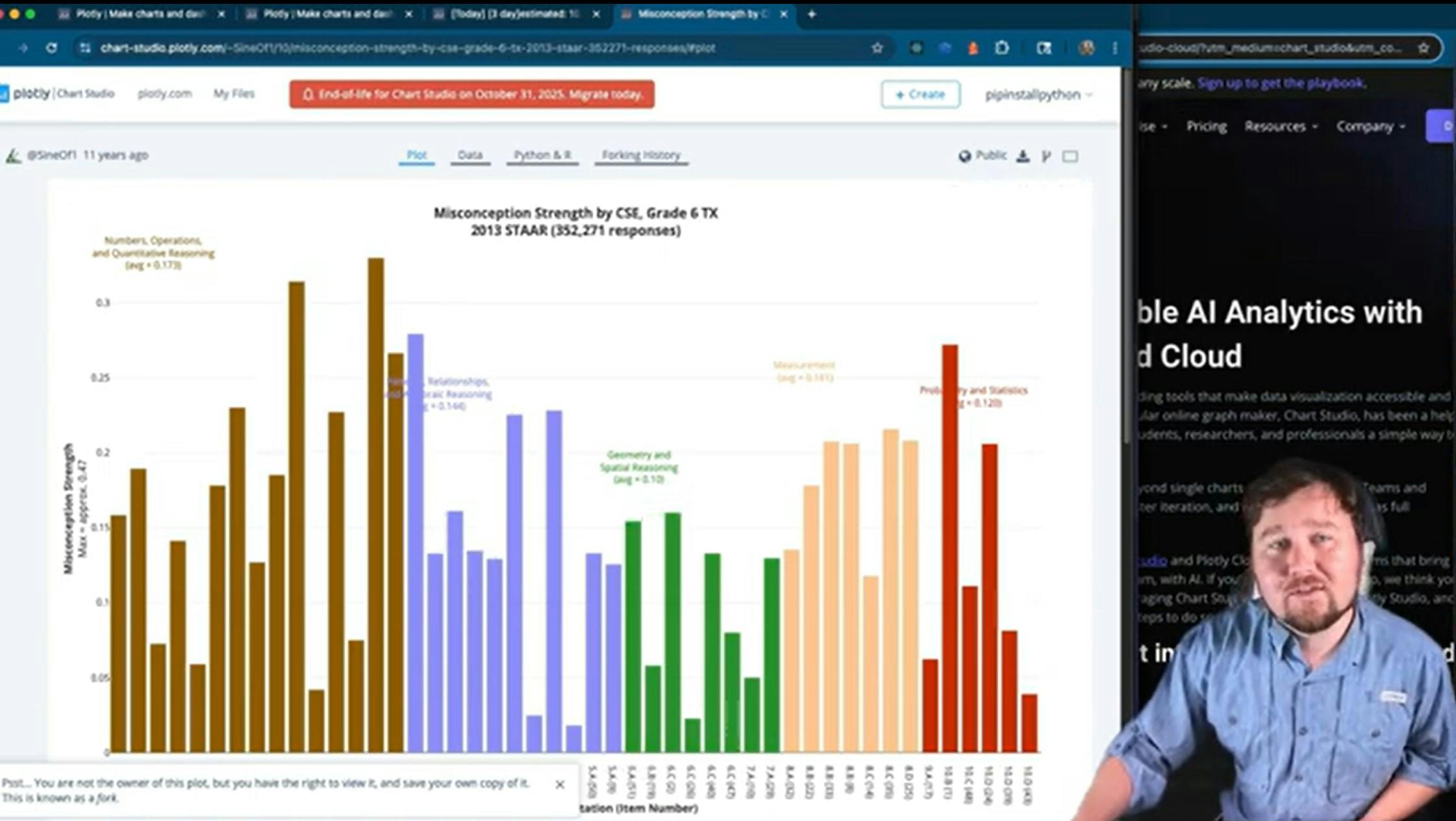Image resolution: width=1456 pixels, height=821 pixels.
Task: Click the Create button
Action: pyautogui.click(x=920, y=95)
